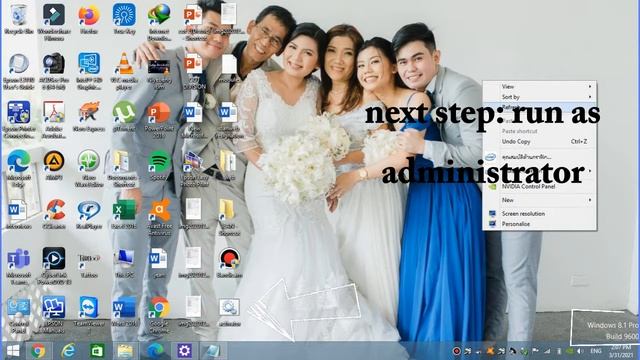Screen dimensions: 640x360
Task: Click the Windows Start button on the taskbar
Action: [13, 351]
